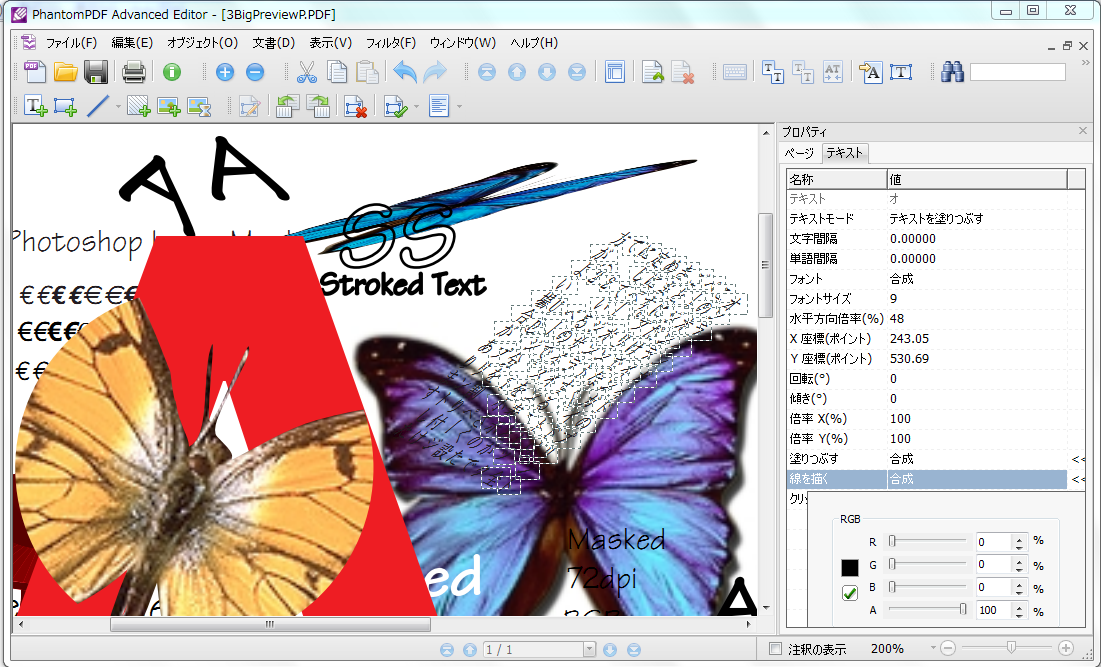Click the zoom out minus button in status bar
The width and height of the screenshot is (1101, 667).
pyautogui.click(x=948, y=648)
